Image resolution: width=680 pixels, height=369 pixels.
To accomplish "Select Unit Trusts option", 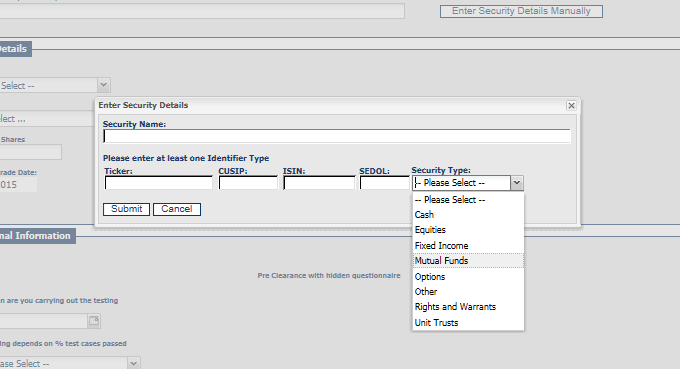I will 468,323.
